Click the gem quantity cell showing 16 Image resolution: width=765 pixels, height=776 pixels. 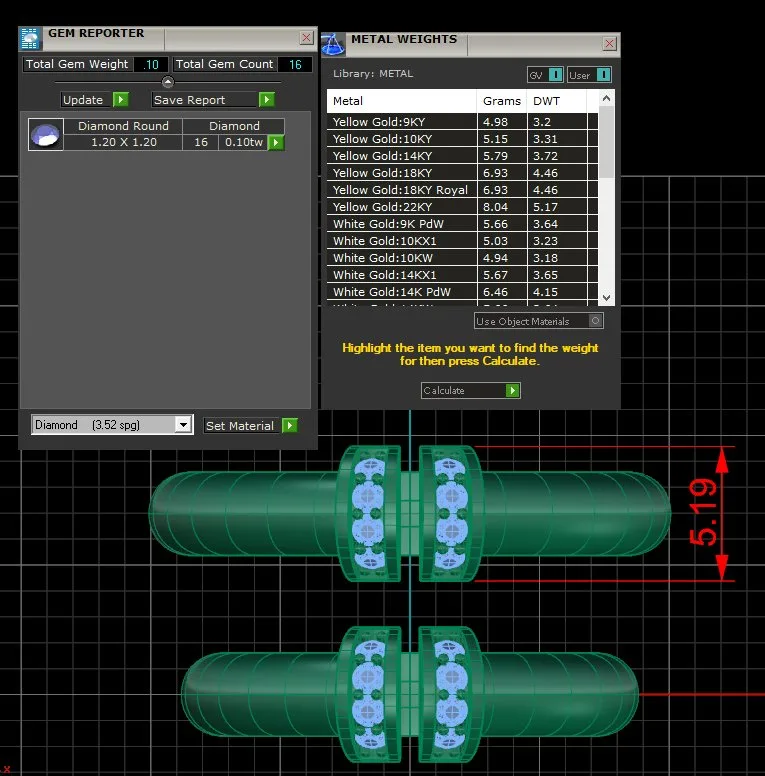200,142
